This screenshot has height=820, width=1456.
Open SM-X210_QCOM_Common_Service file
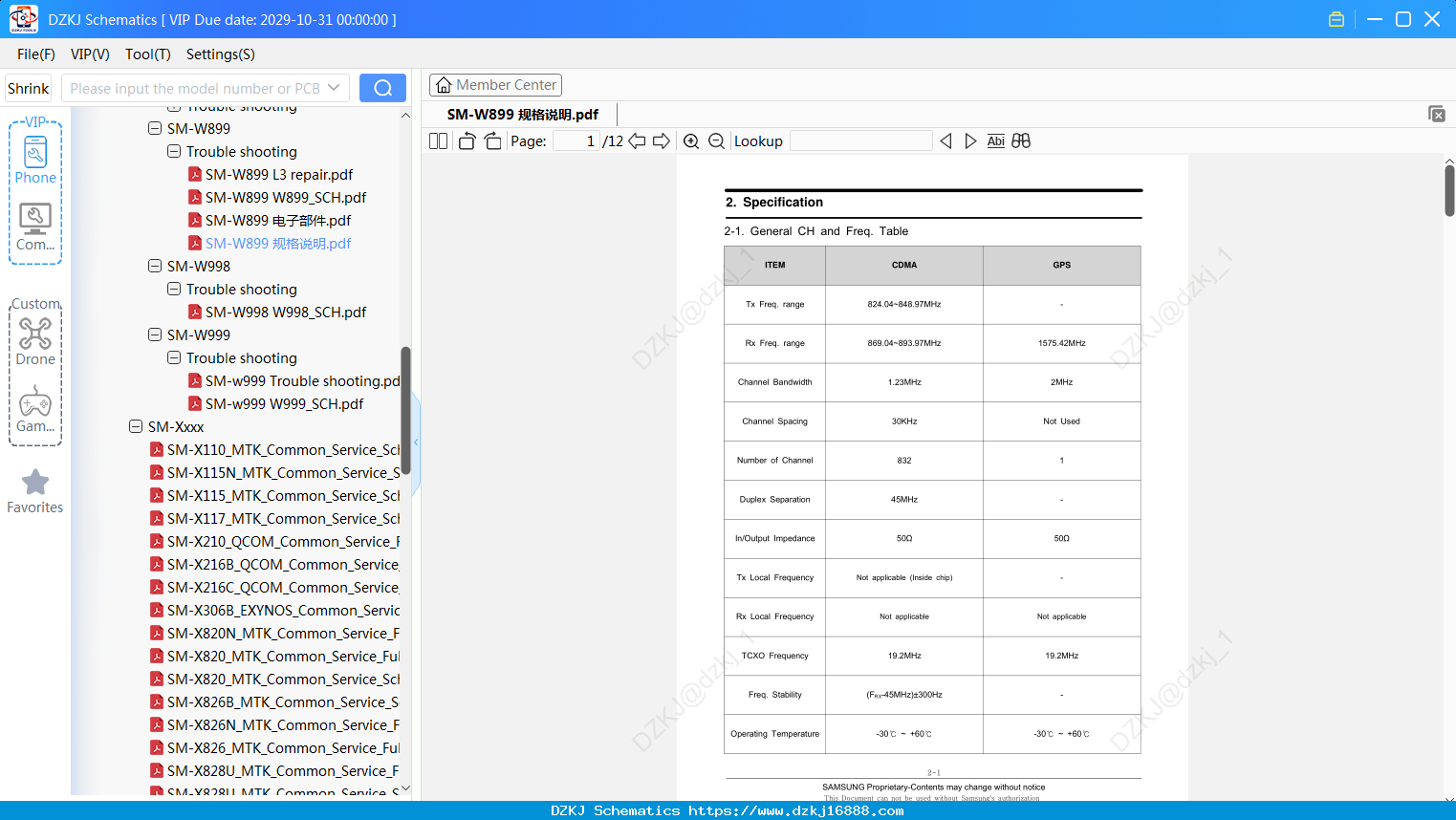pos(284,541)
